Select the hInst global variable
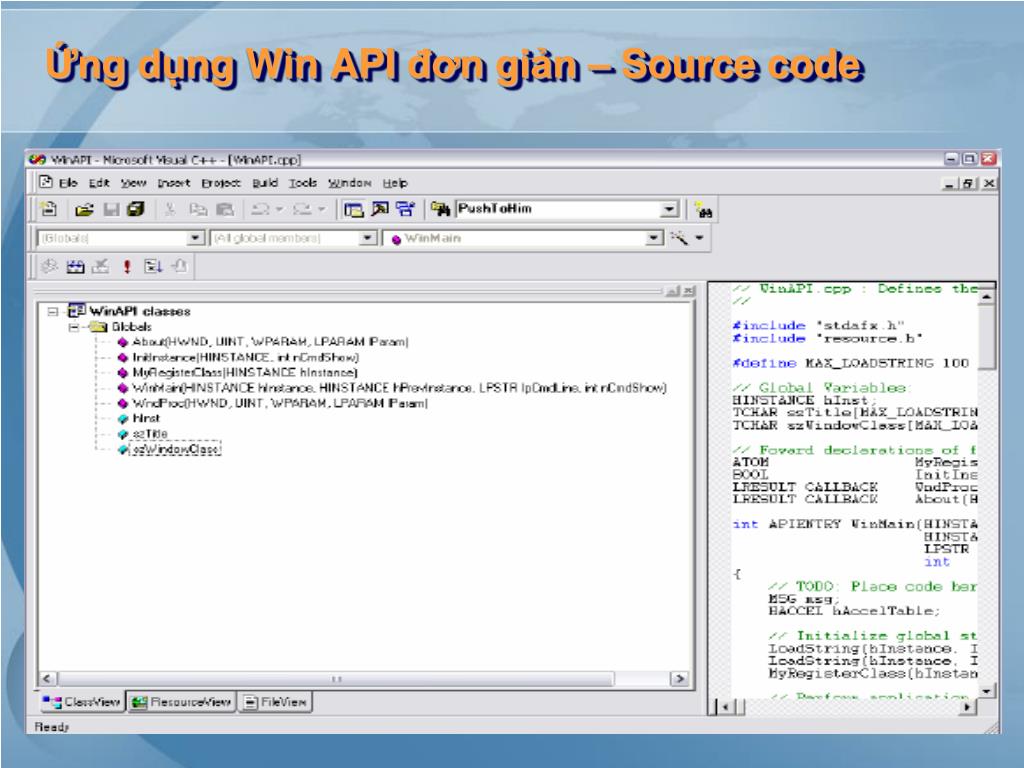This screenshot has width=1024, height=768. click(x=146, y=419)
